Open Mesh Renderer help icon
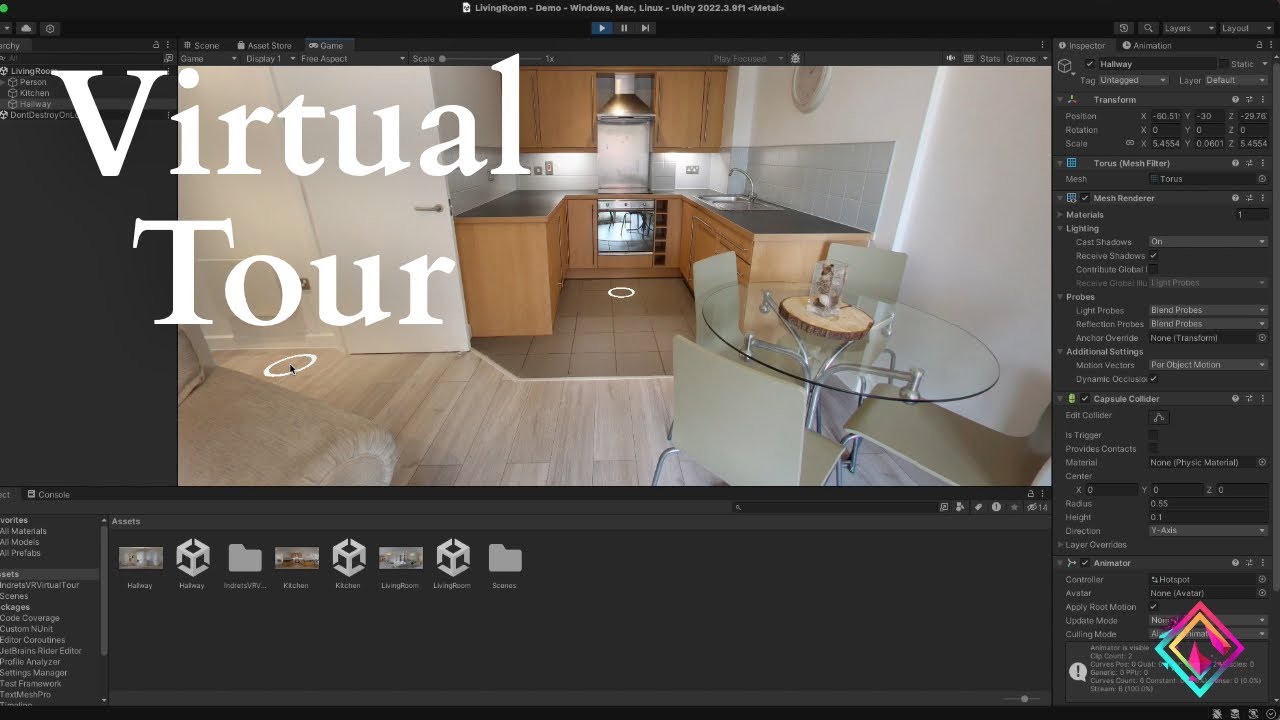 [1235, 198]
